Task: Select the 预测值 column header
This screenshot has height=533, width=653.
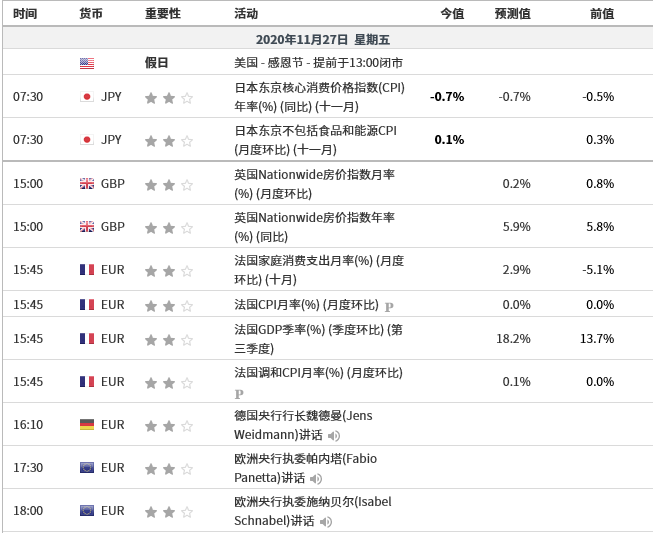Action: coord(513,14)
